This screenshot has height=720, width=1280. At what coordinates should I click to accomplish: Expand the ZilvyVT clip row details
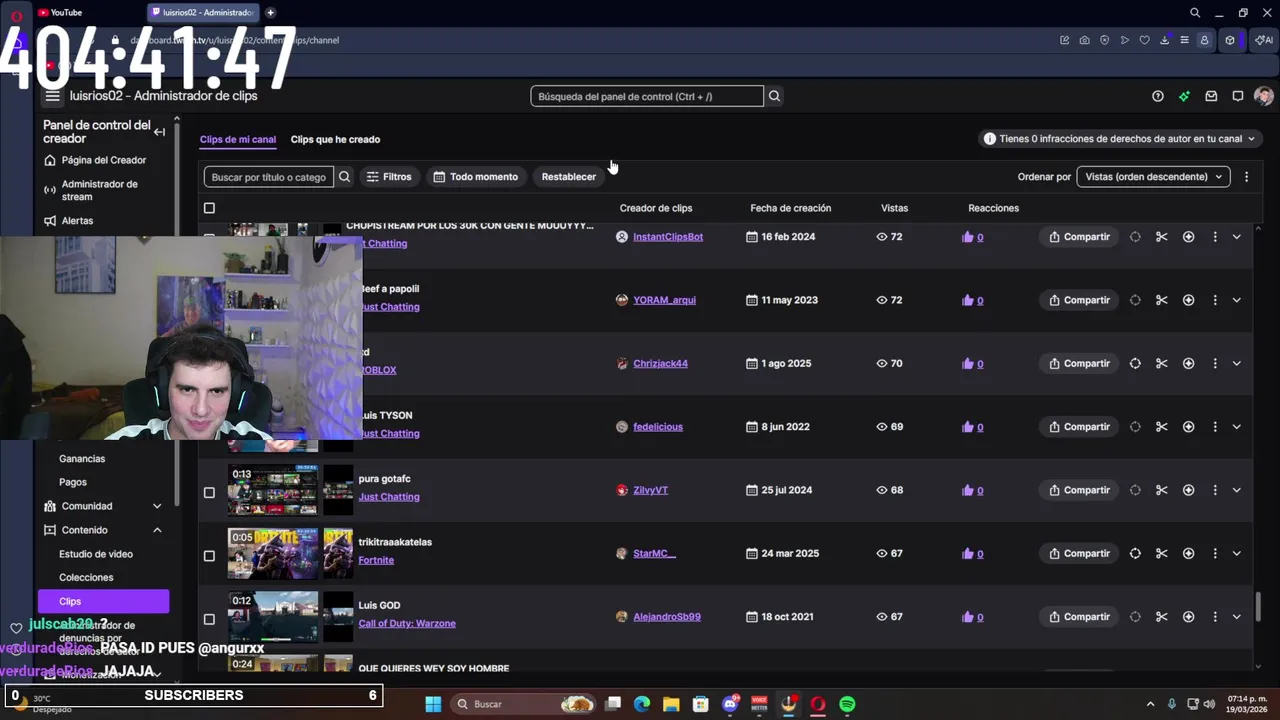tap(1237, 490)
